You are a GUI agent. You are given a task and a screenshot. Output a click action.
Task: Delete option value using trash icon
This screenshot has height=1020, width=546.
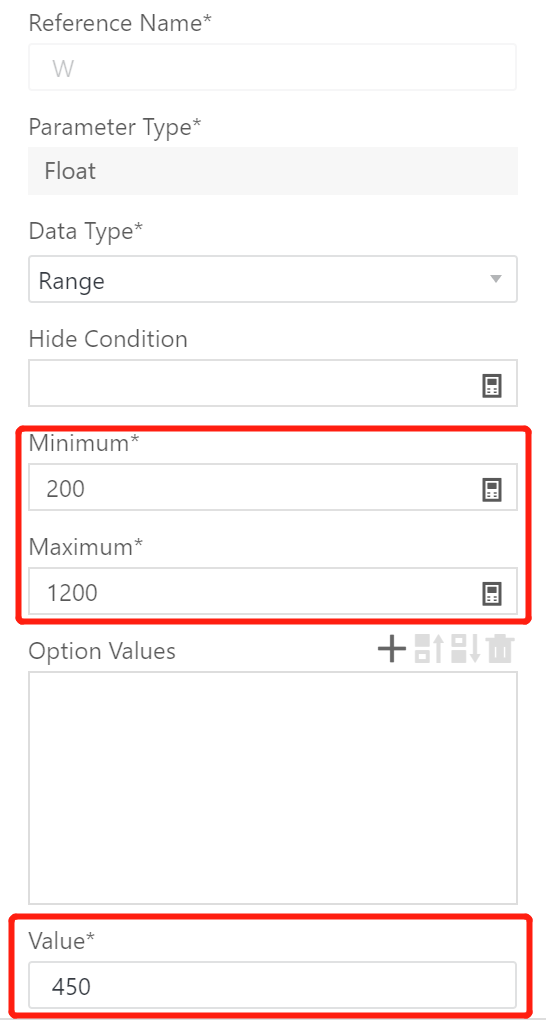[x=500, y=650]
